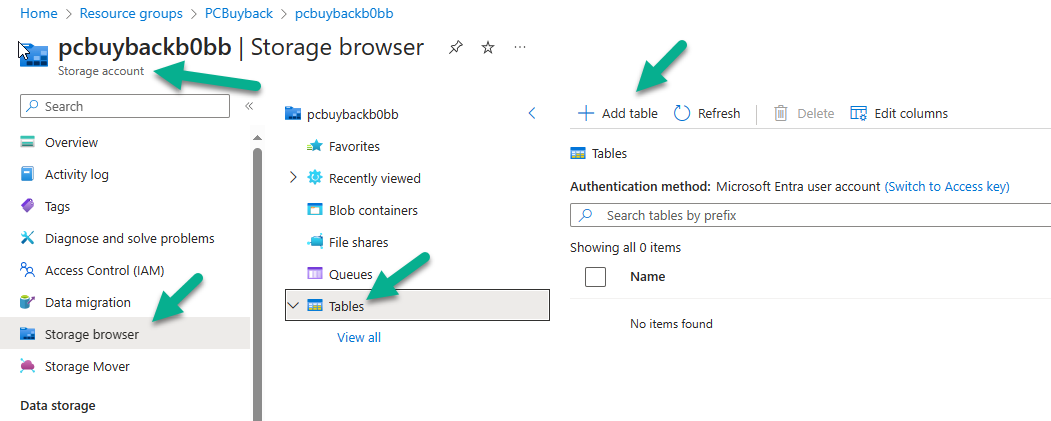Screen dimensions: 1051x421
Task: Tick the select-all Name checkbox
Action: click(595, 277)
